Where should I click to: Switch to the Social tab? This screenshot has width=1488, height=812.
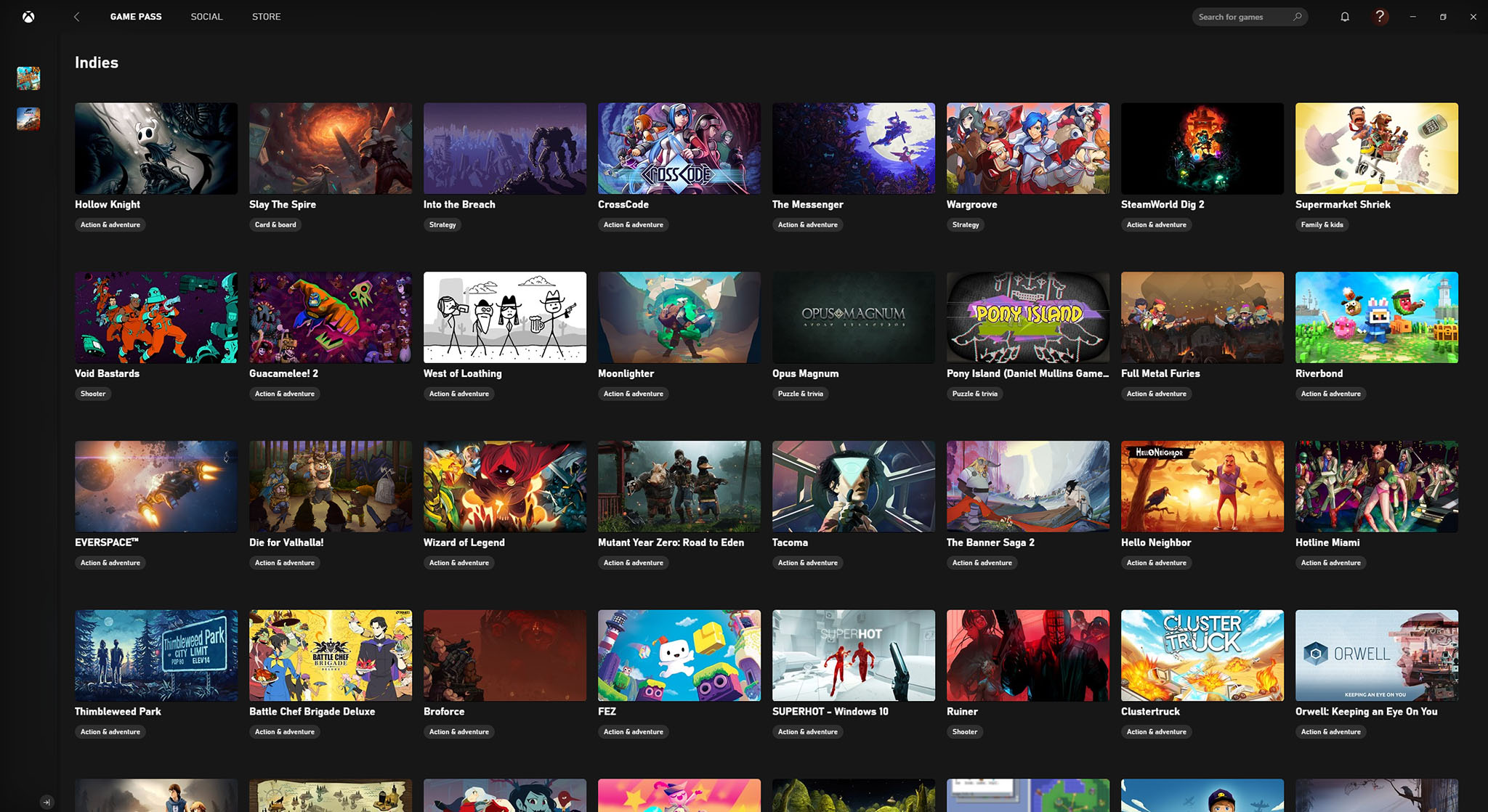coord(206,17)
